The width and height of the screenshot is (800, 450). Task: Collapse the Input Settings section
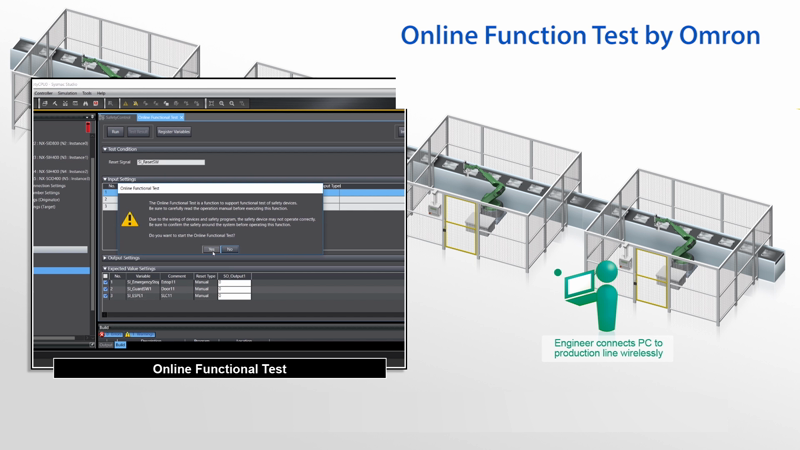pos(105,179)
